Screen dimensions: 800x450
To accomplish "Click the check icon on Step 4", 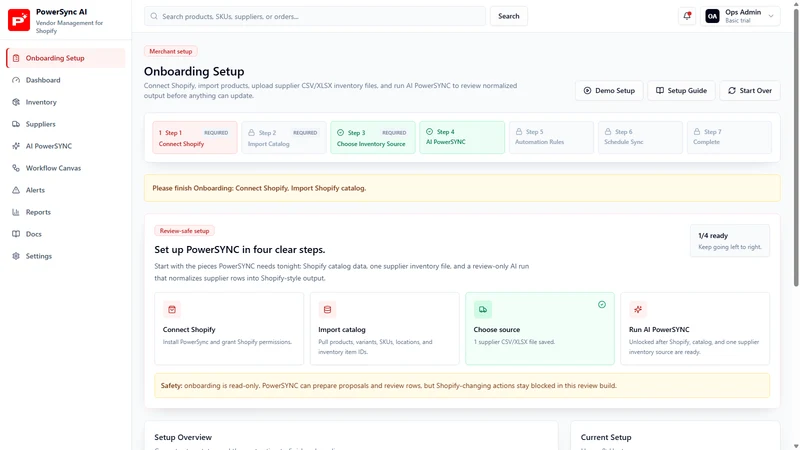I will pos(429,132).
